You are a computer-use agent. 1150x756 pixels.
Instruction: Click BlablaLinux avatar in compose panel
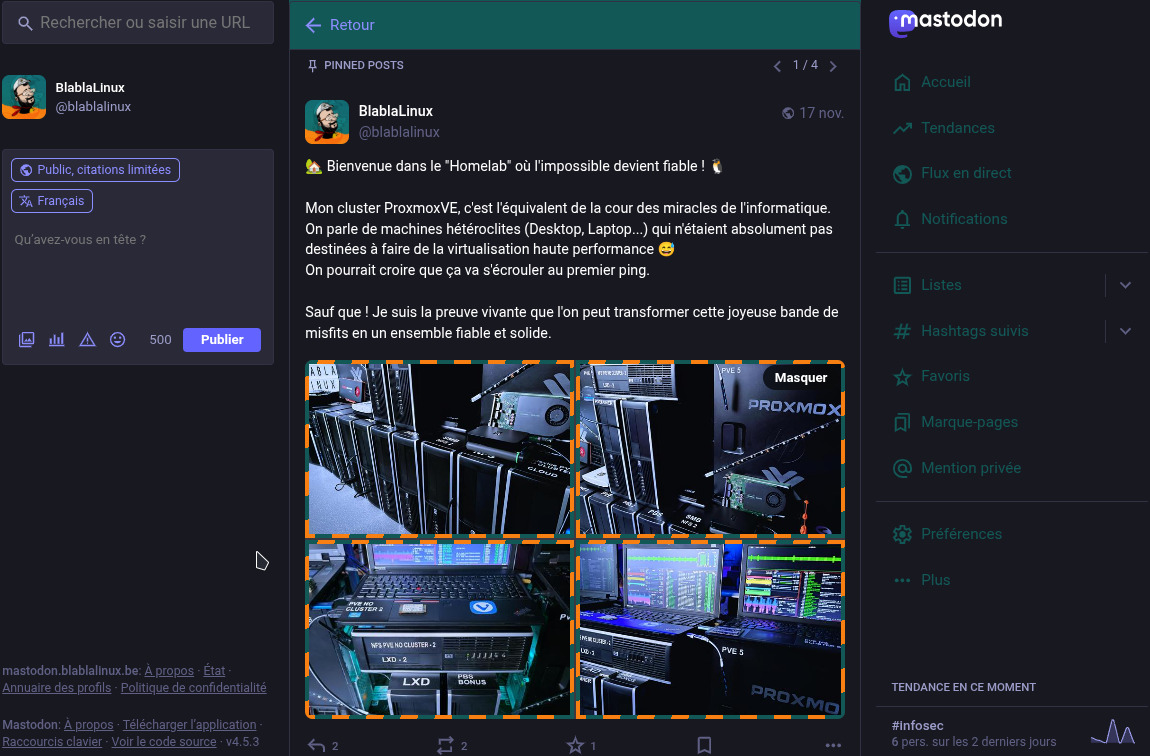[x=24, y=97]
